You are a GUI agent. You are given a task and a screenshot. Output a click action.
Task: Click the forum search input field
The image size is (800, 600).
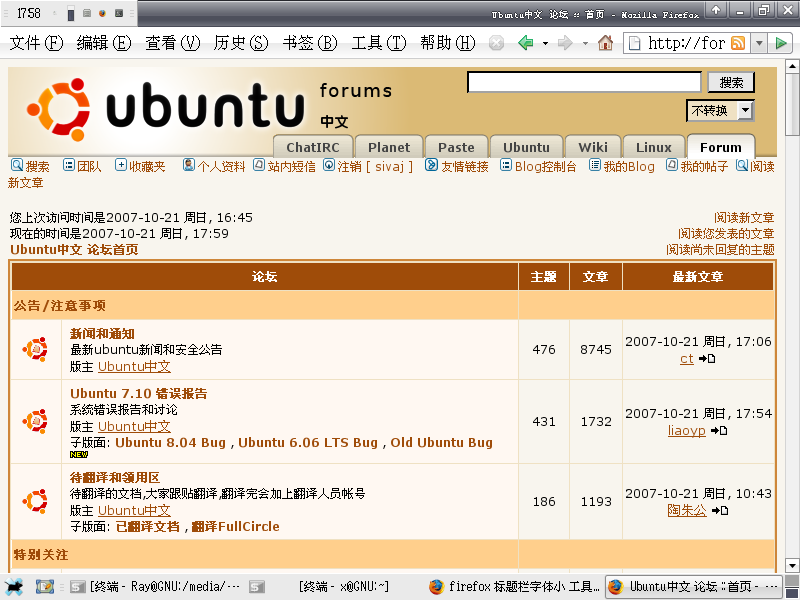tap(584, 82)
